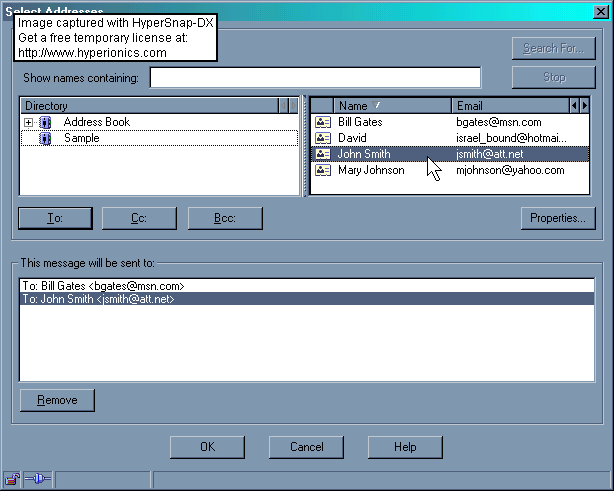This screenshot has height=491, width=614.
Task: Add the selected contact with Bcc: button
Action: click(x=225, y=218)
